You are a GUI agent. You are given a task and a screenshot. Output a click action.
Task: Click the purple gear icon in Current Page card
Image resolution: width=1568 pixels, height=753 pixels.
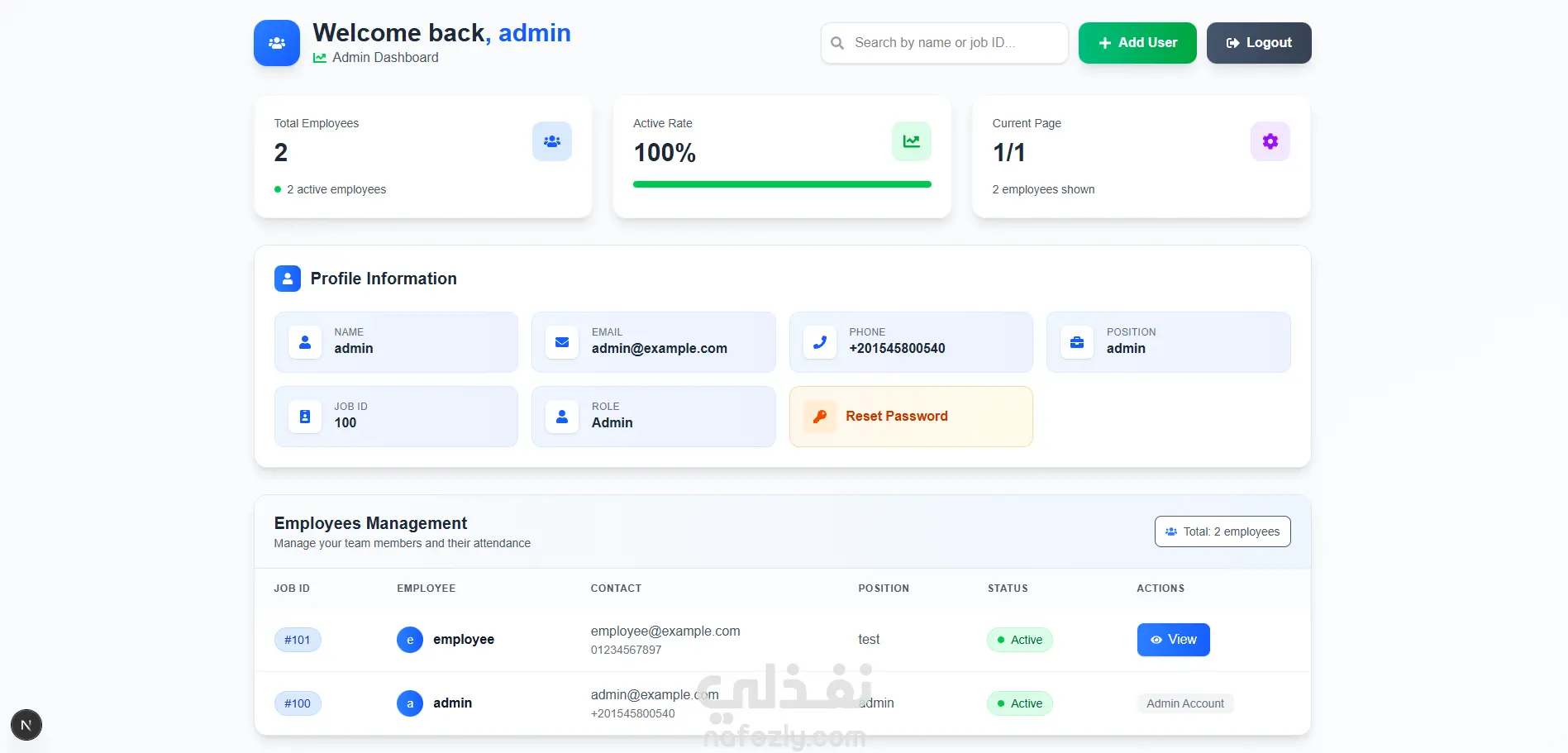[1270, 141]
